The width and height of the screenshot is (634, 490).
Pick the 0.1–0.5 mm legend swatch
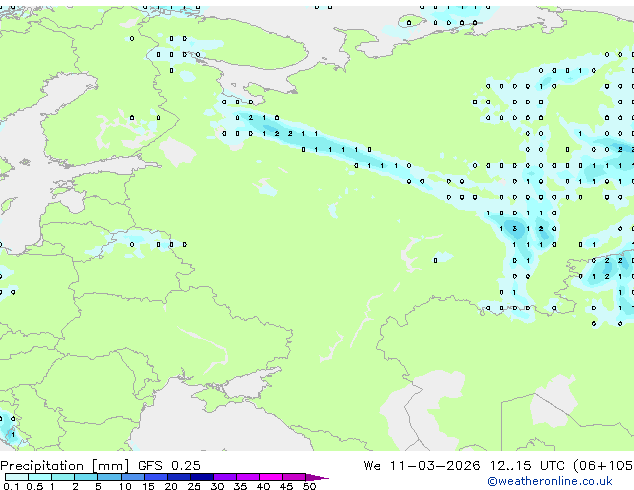point(17,477)
